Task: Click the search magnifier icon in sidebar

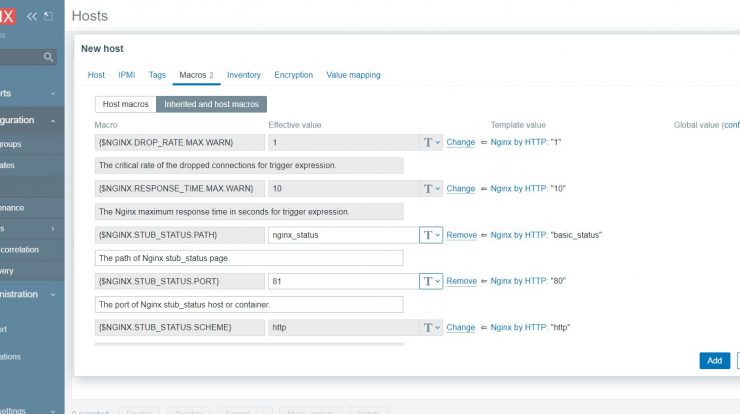Action: (x=48, y=57)
